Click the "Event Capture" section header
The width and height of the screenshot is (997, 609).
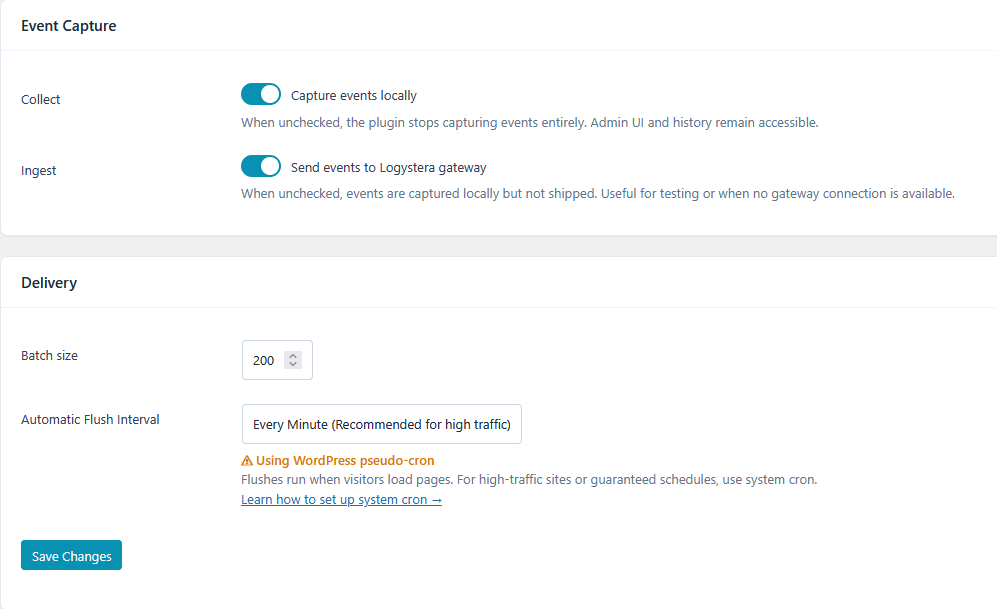[68, 25]
